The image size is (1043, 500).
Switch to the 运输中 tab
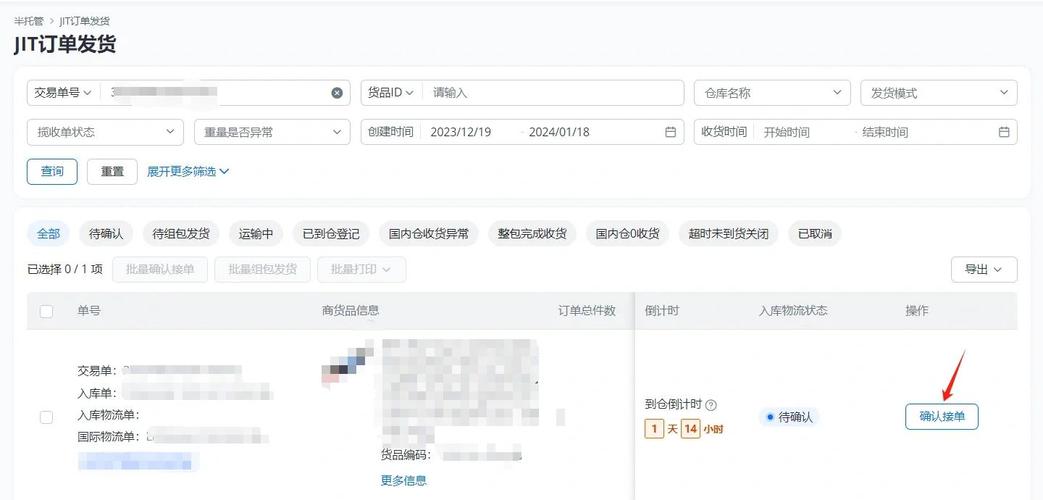point(256,234)
